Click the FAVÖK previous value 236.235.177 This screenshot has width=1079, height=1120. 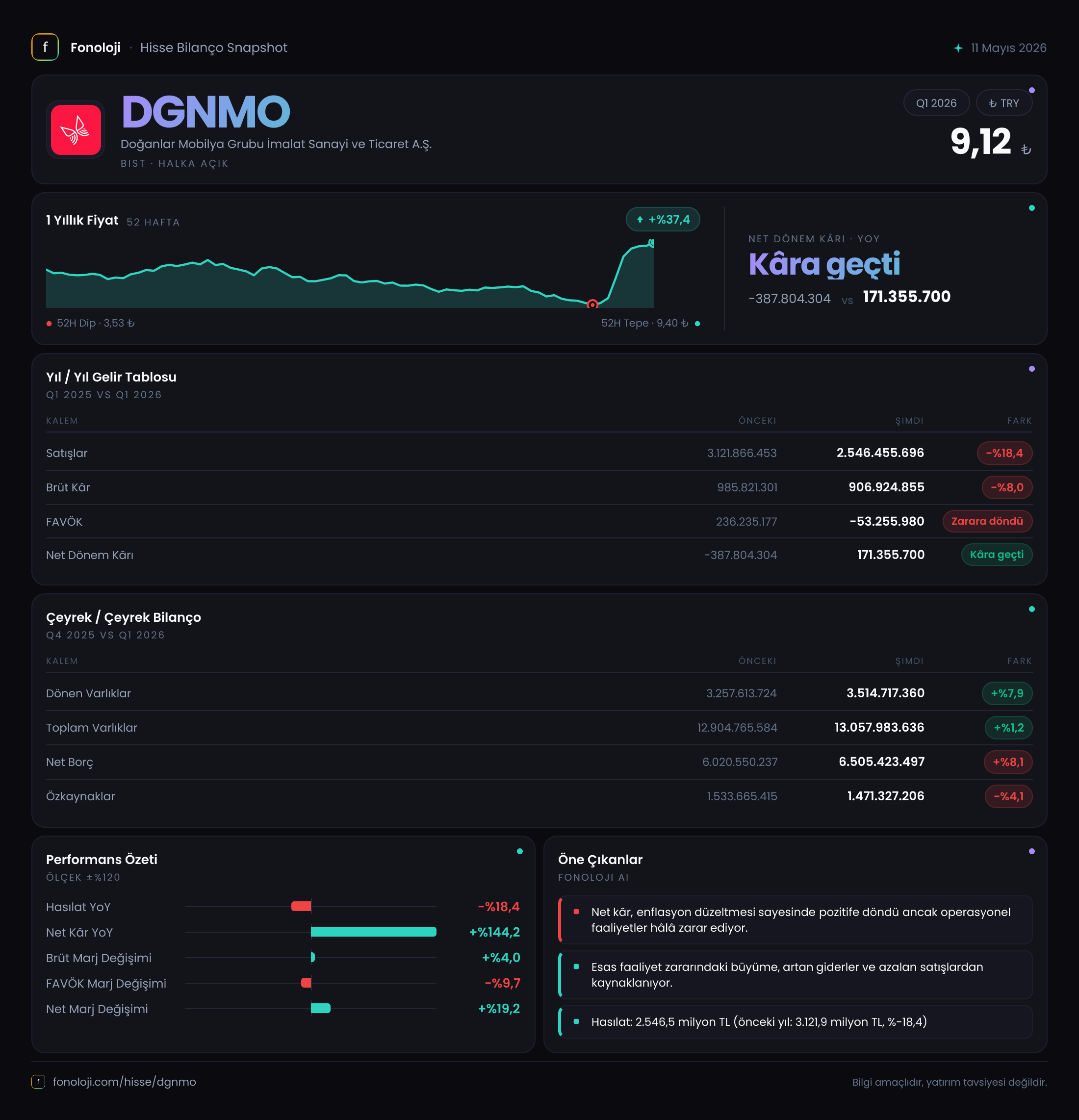tap(746, 522)
